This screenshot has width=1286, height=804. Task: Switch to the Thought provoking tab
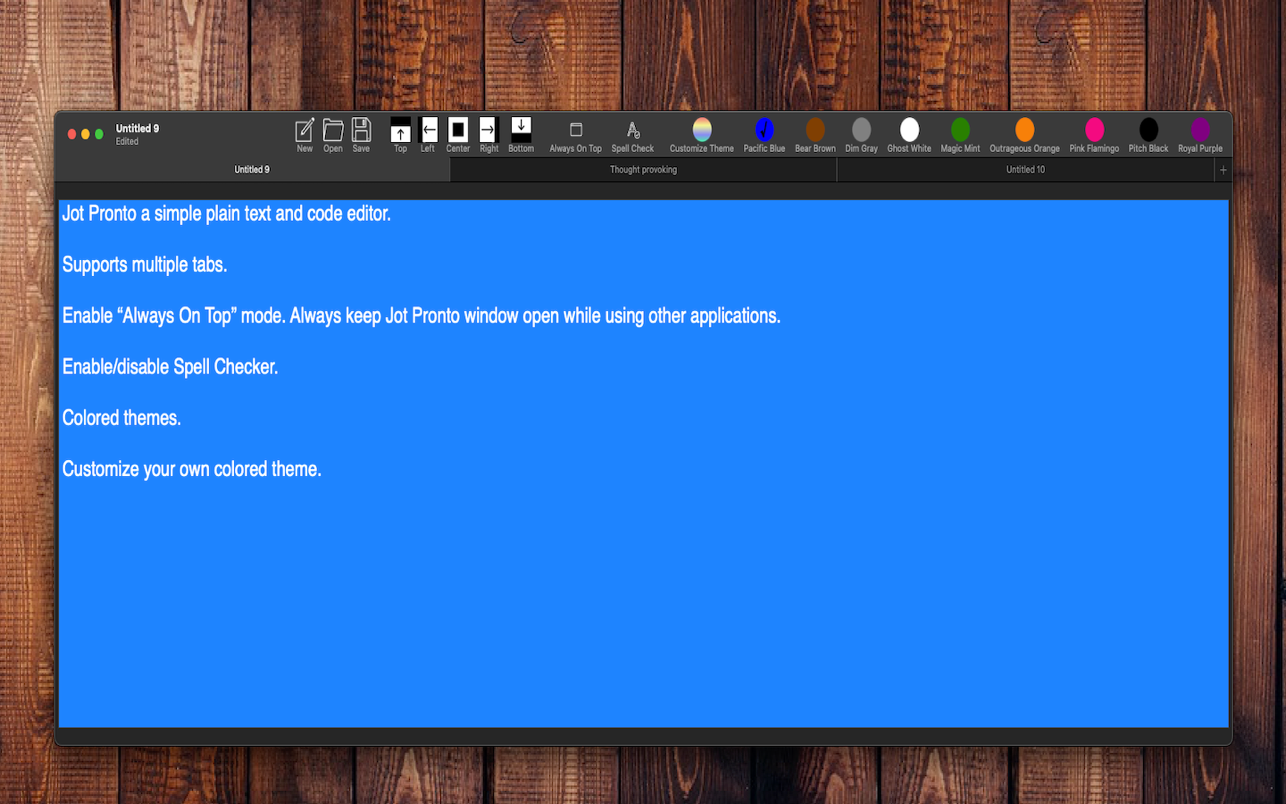643,170
